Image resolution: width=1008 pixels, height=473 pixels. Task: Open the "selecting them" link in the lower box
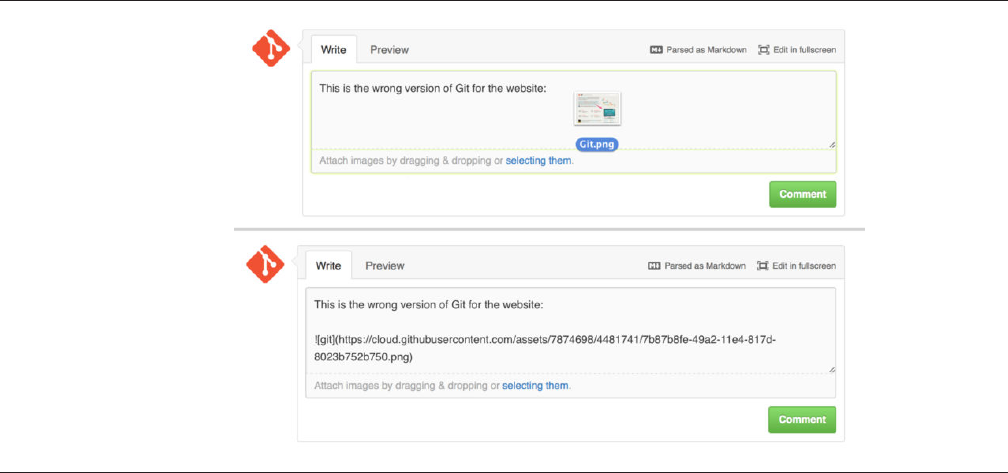coord(535,385)
